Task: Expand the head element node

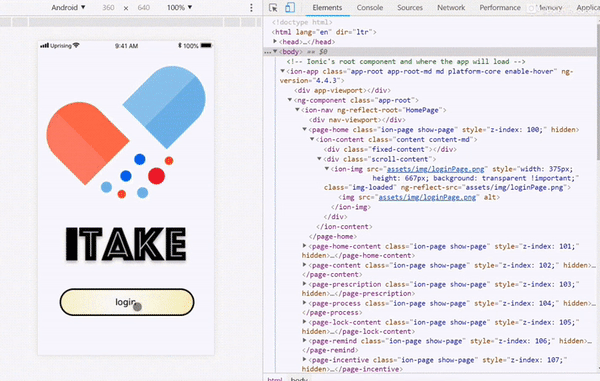Action: click(275, 41)
